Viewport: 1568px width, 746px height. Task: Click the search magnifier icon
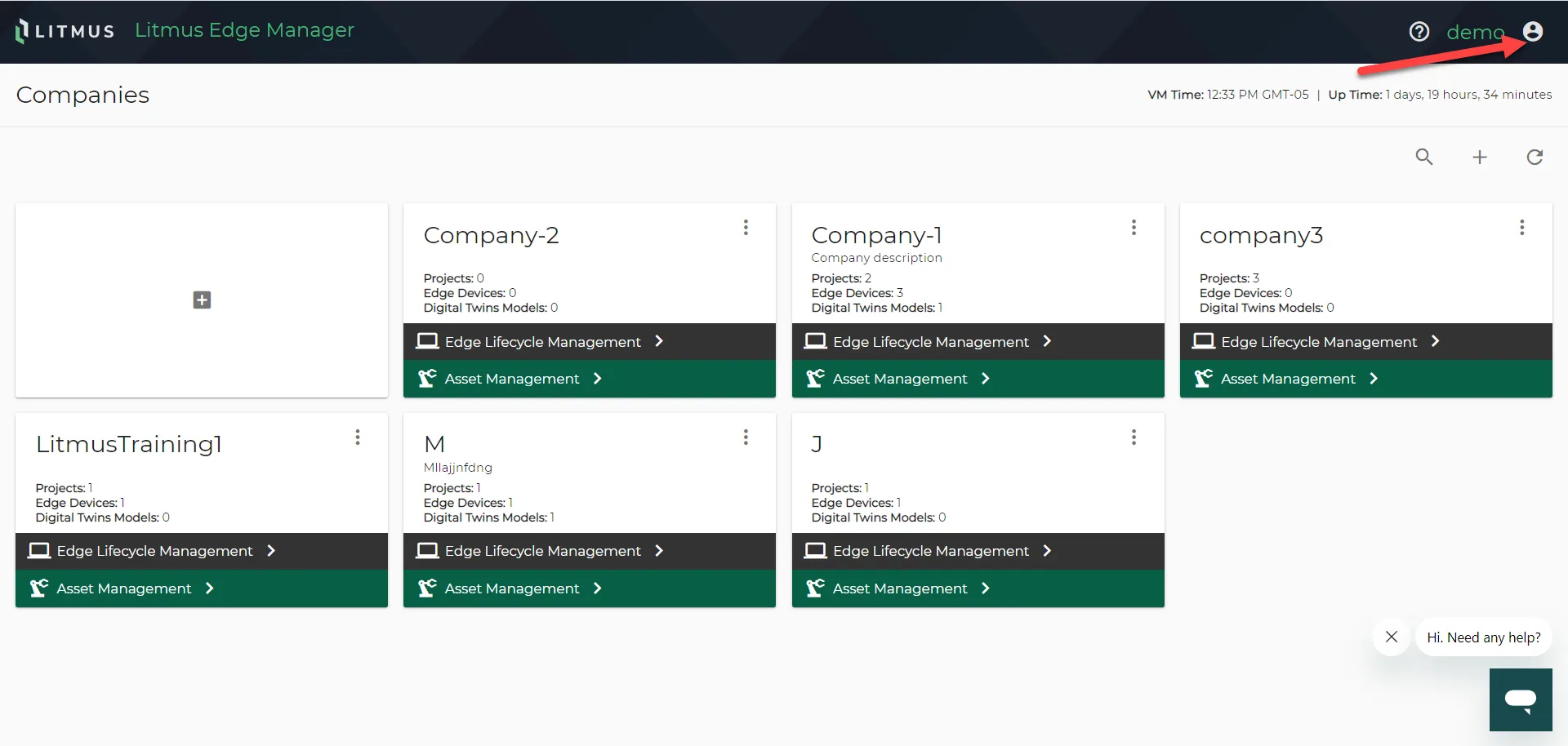coord(1424,157)
